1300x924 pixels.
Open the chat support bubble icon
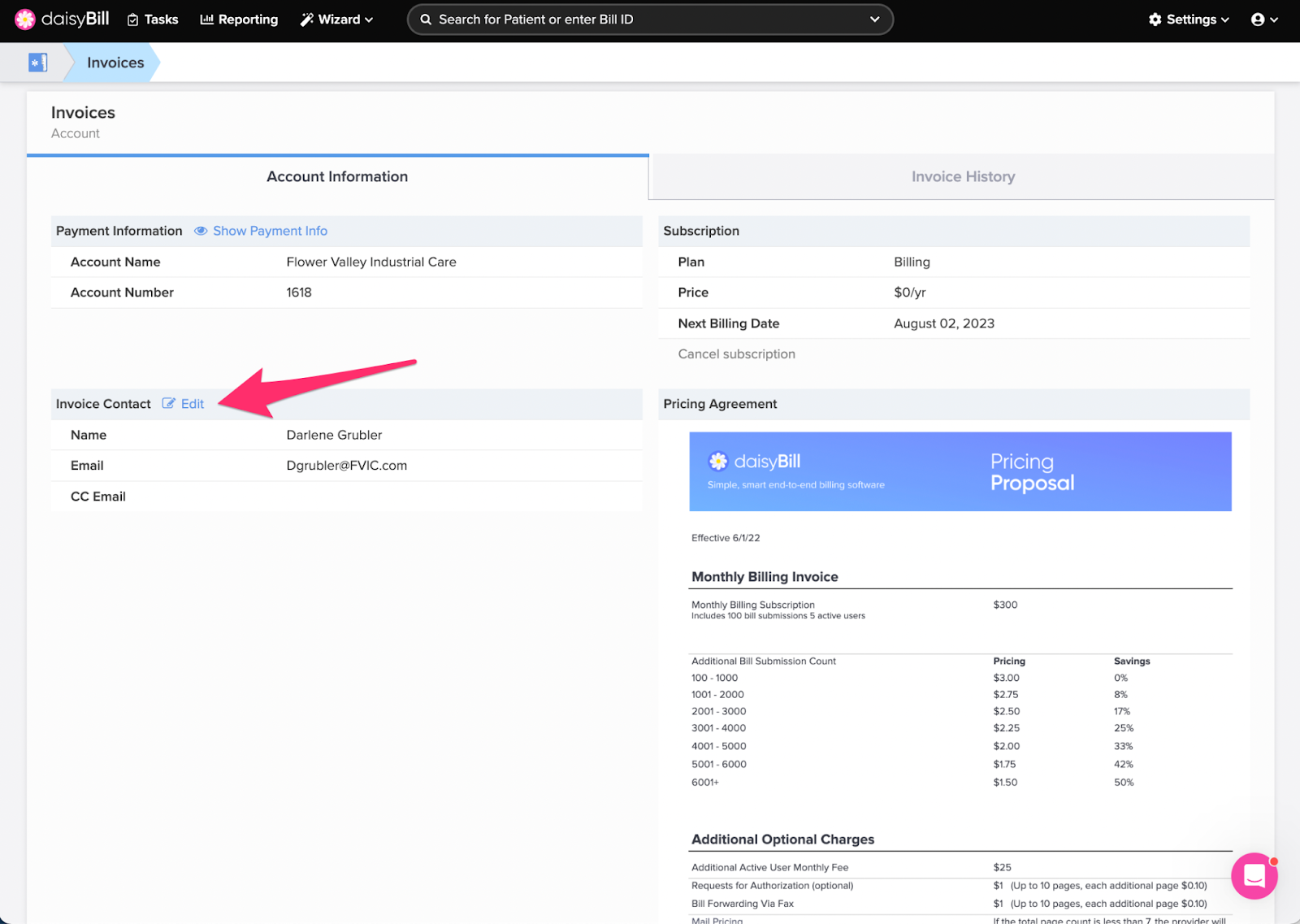tap(1254, 876)
